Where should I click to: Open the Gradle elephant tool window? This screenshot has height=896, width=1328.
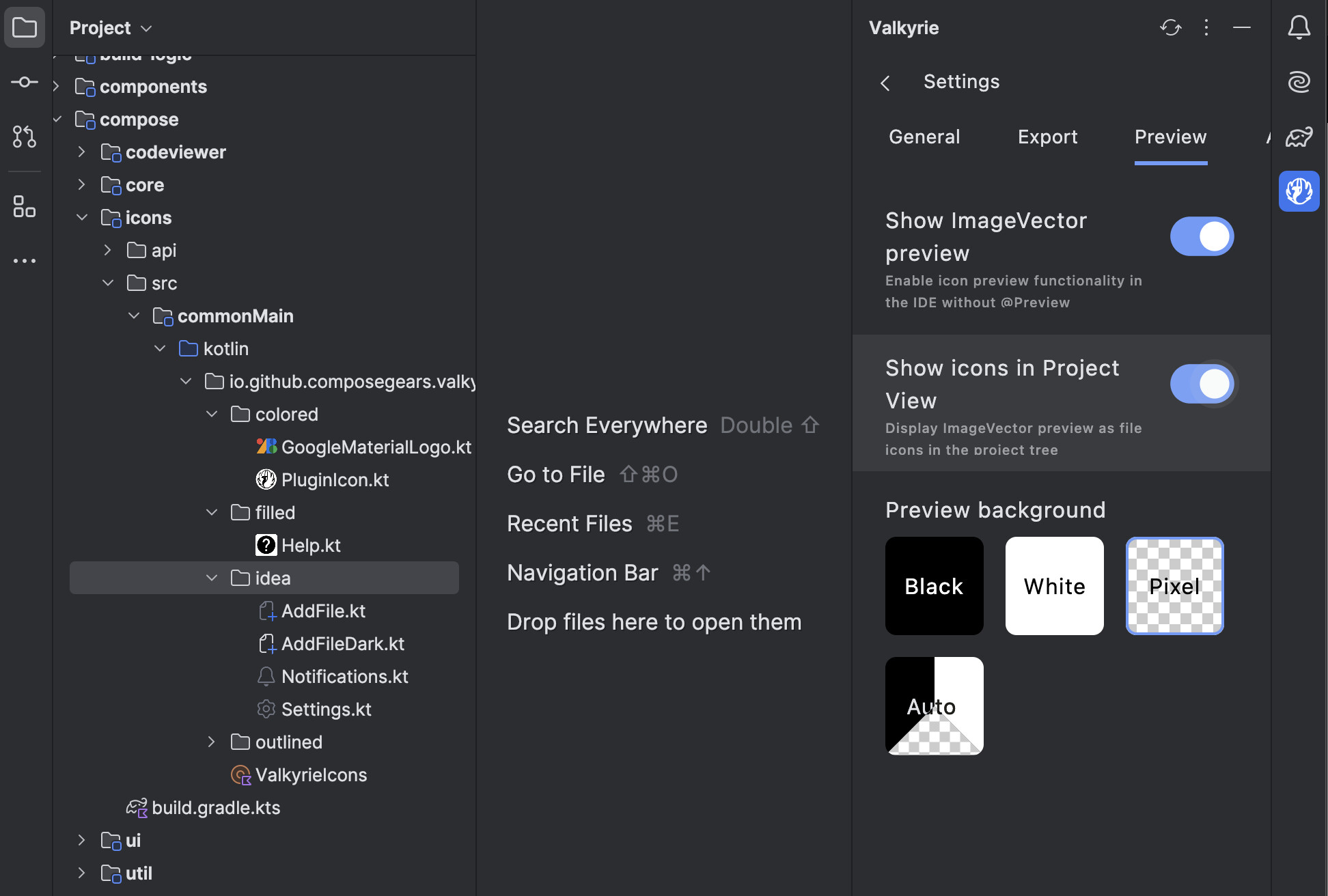[1299, 137]
